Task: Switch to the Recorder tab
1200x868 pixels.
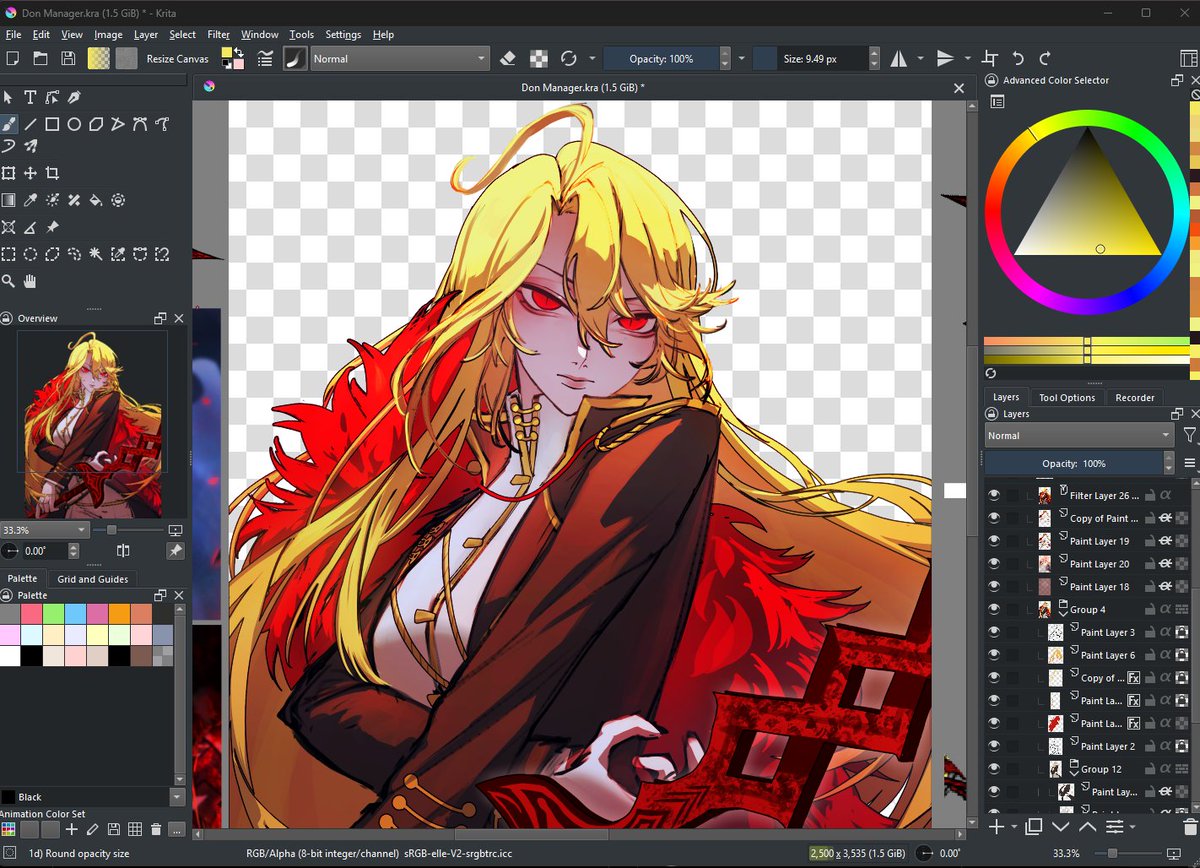Action: click(1134, 397)
